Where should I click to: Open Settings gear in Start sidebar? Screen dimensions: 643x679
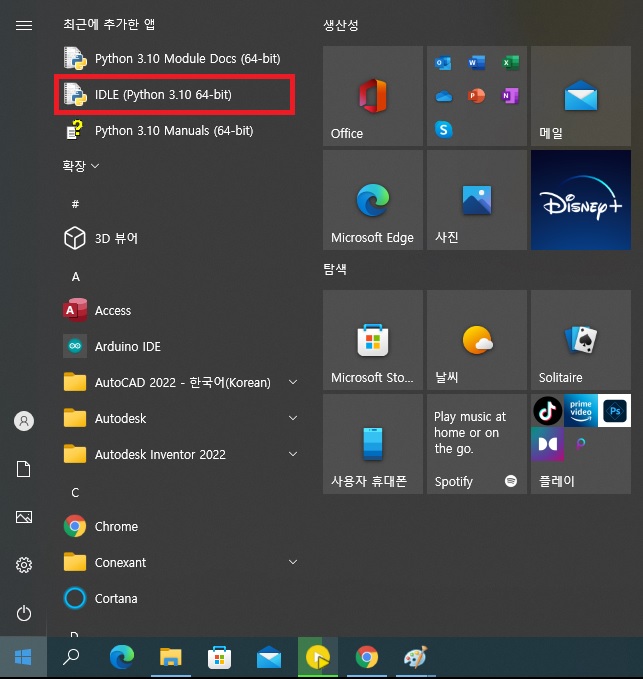24,565
